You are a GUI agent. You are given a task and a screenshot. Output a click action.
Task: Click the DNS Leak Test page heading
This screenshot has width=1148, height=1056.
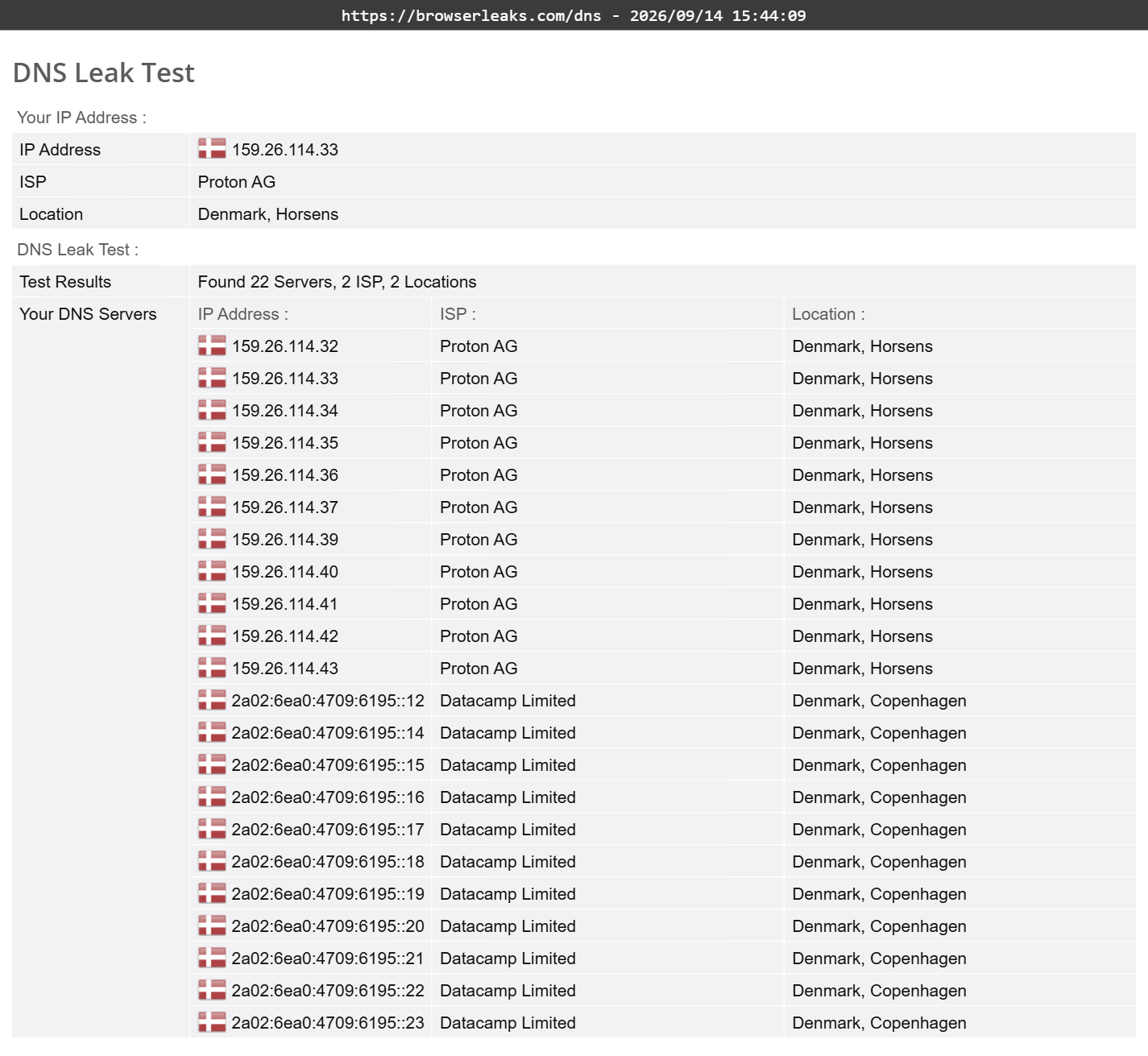(104, 72)
